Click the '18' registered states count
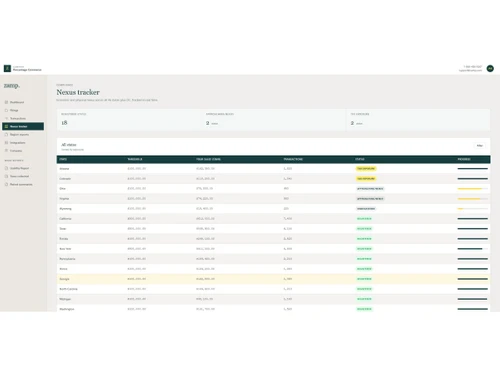 64,123
